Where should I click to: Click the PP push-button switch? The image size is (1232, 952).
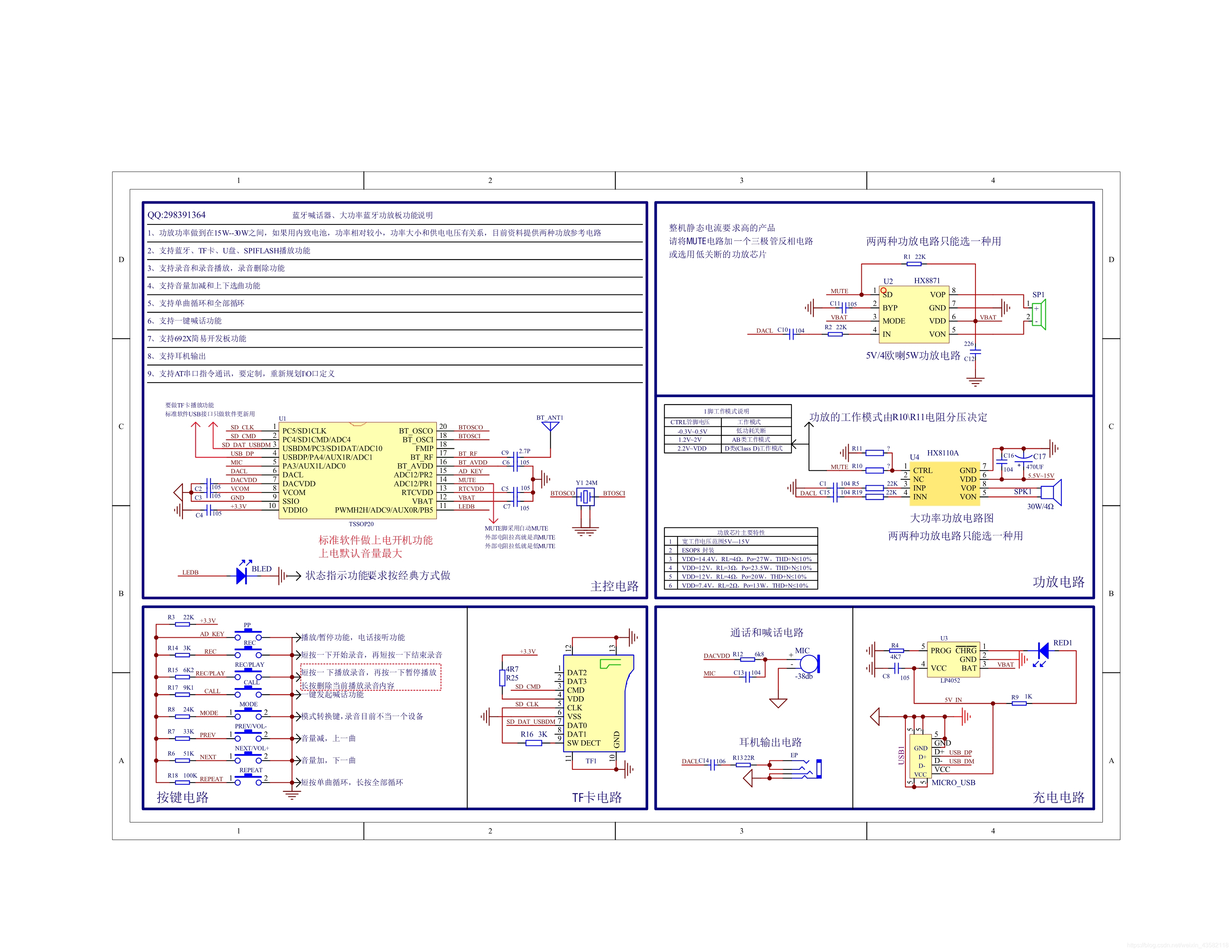click(248, 634)
